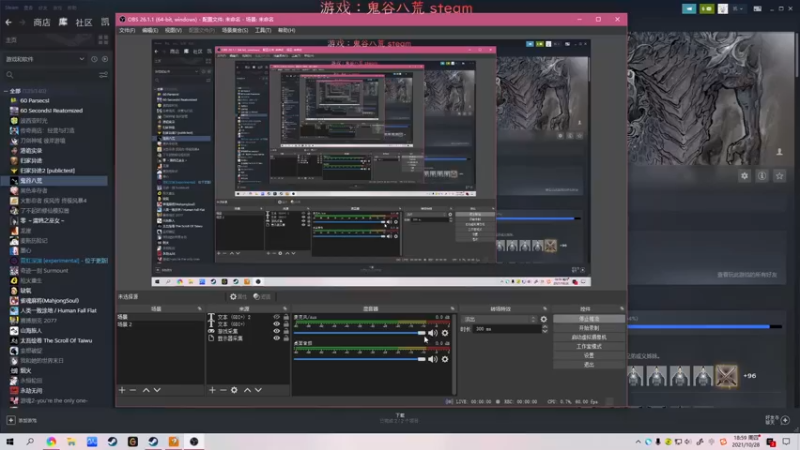
Task: Toggle visibility of 游戏采集 source
Action: coord(277,331)
